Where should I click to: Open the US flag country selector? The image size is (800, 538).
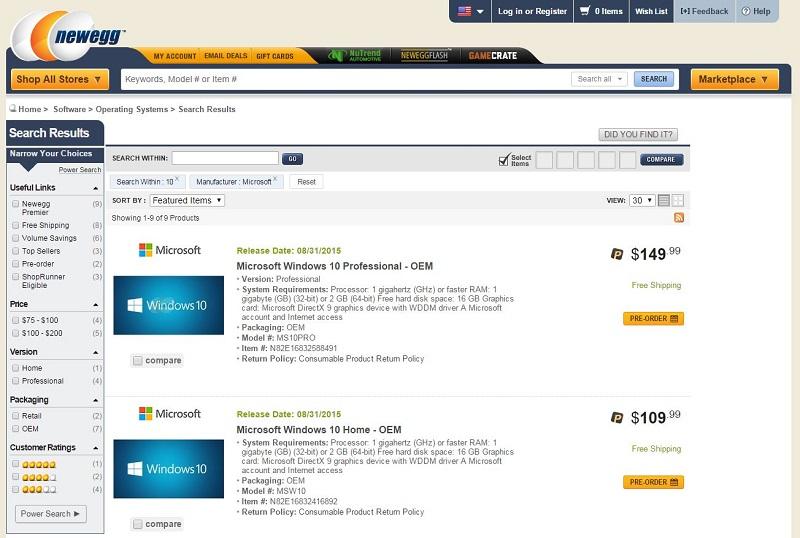470,11
